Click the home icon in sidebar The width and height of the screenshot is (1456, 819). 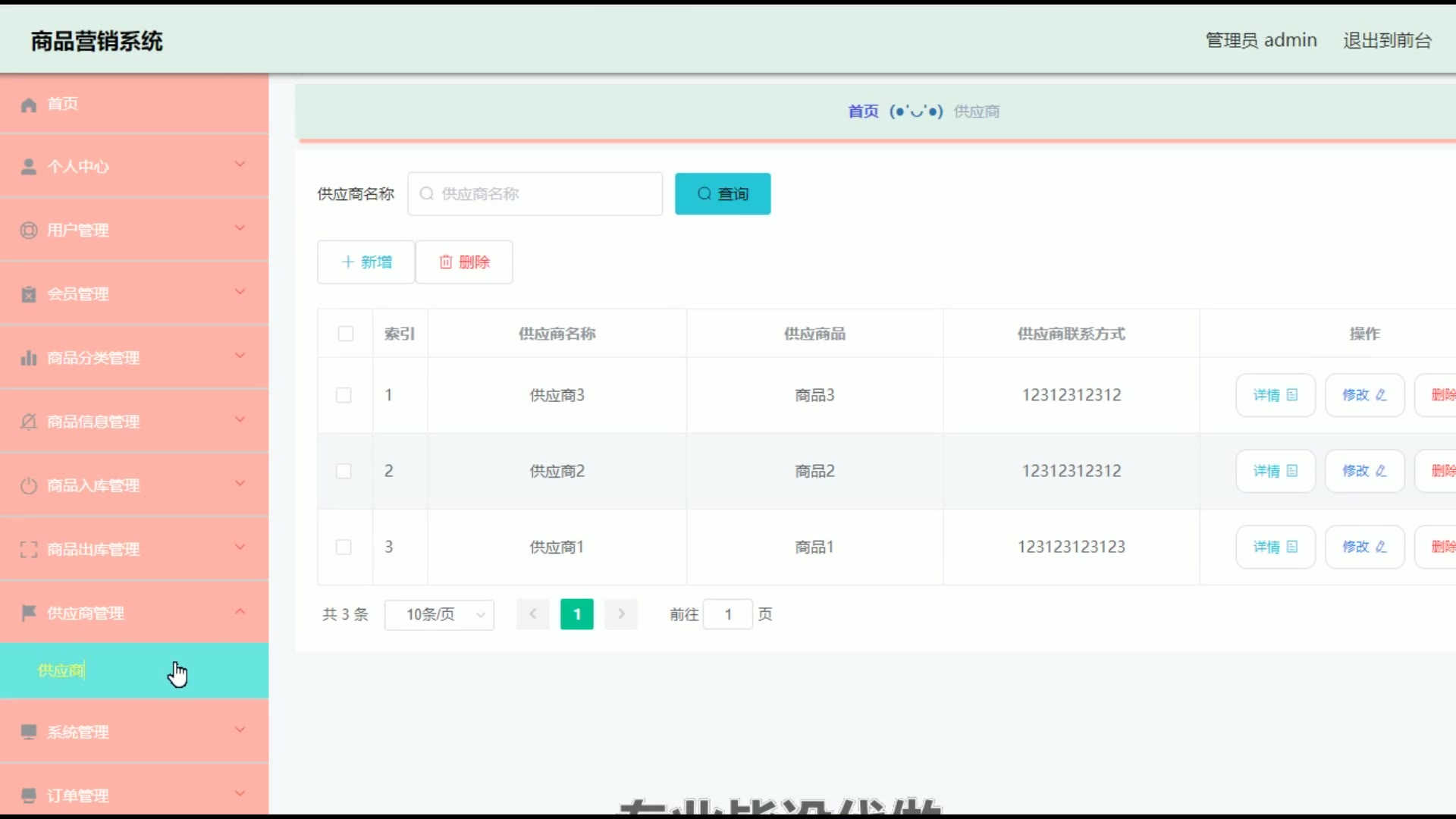tap(29, 105)
